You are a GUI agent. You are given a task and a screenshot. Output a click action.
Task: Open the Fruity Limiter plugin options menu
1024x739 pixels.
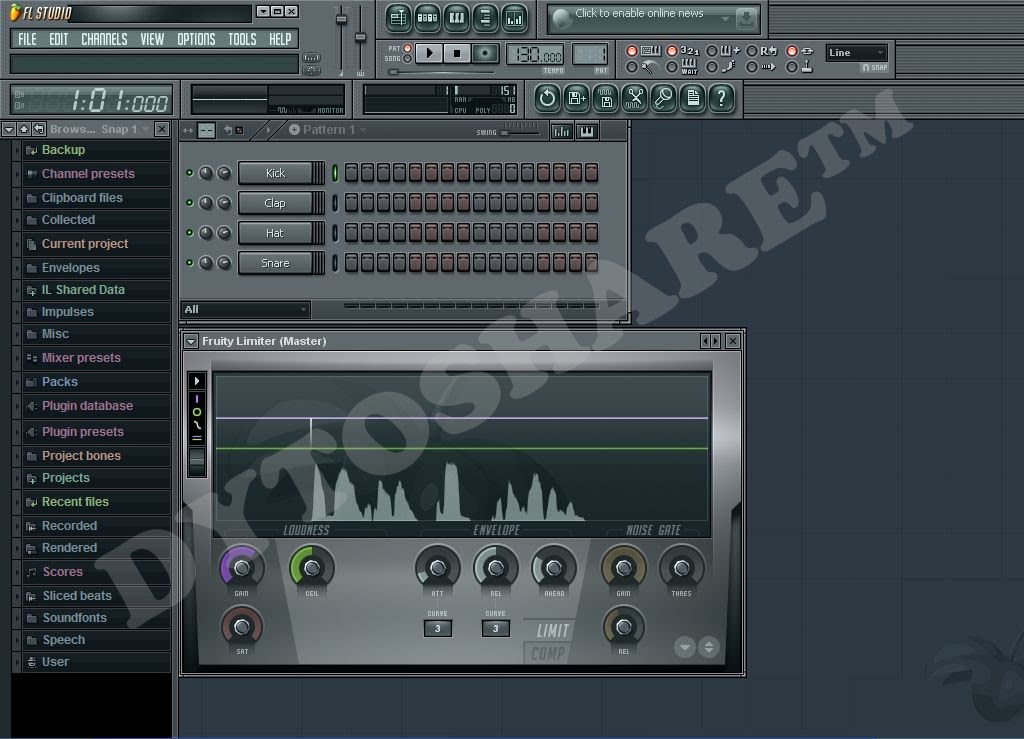coord(191,341)
